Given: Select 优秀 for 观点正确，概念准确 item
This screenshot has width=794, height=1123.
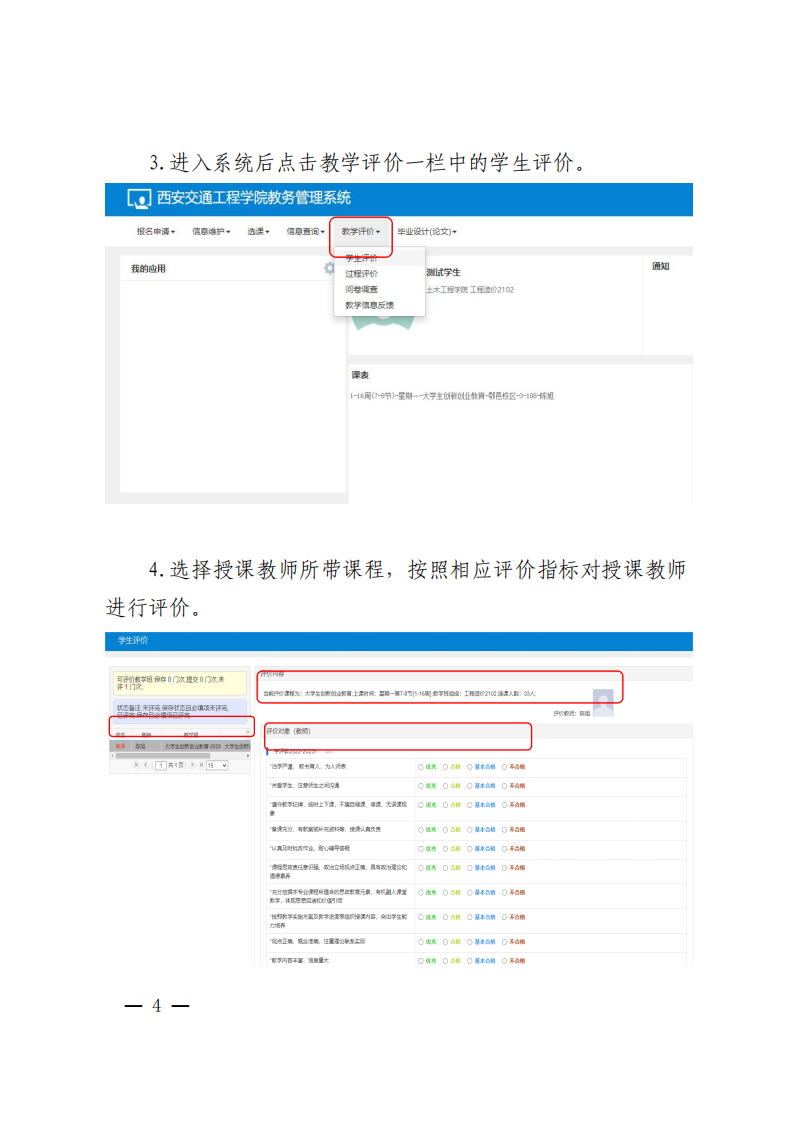Looking at the screenshot, I should click(x=421, y=942).
